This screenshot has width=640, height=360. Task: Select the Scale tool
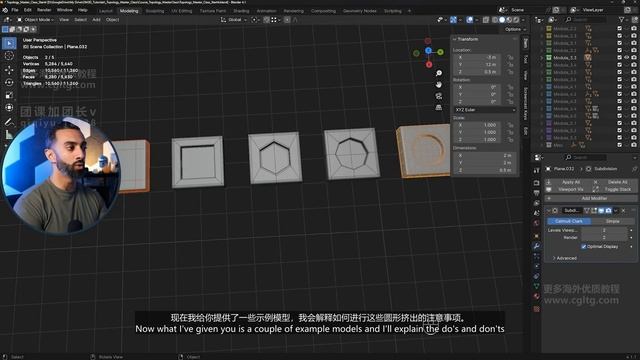9,95
